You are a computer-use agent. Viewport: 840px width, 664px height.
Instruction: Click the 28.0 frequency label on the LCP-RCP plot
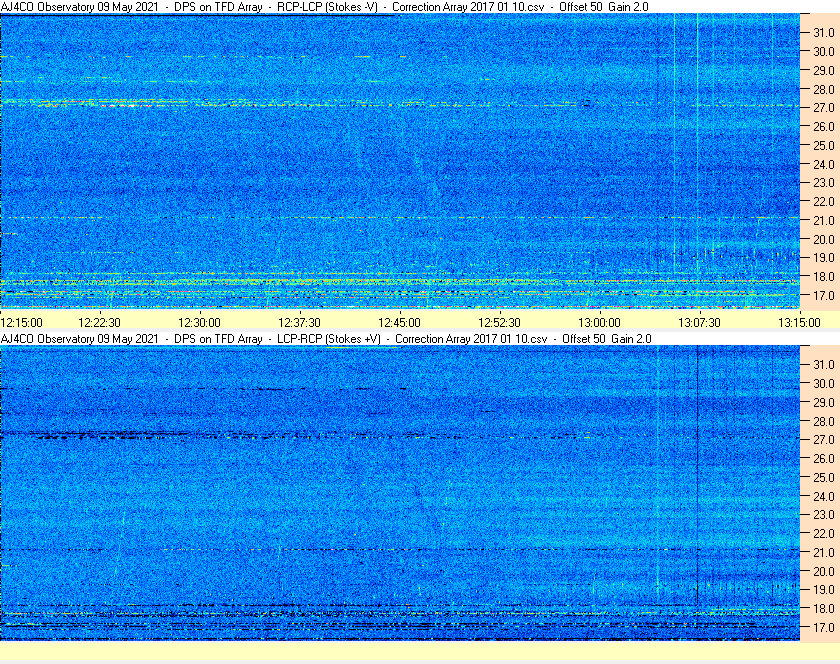click(x=824, y=421)
